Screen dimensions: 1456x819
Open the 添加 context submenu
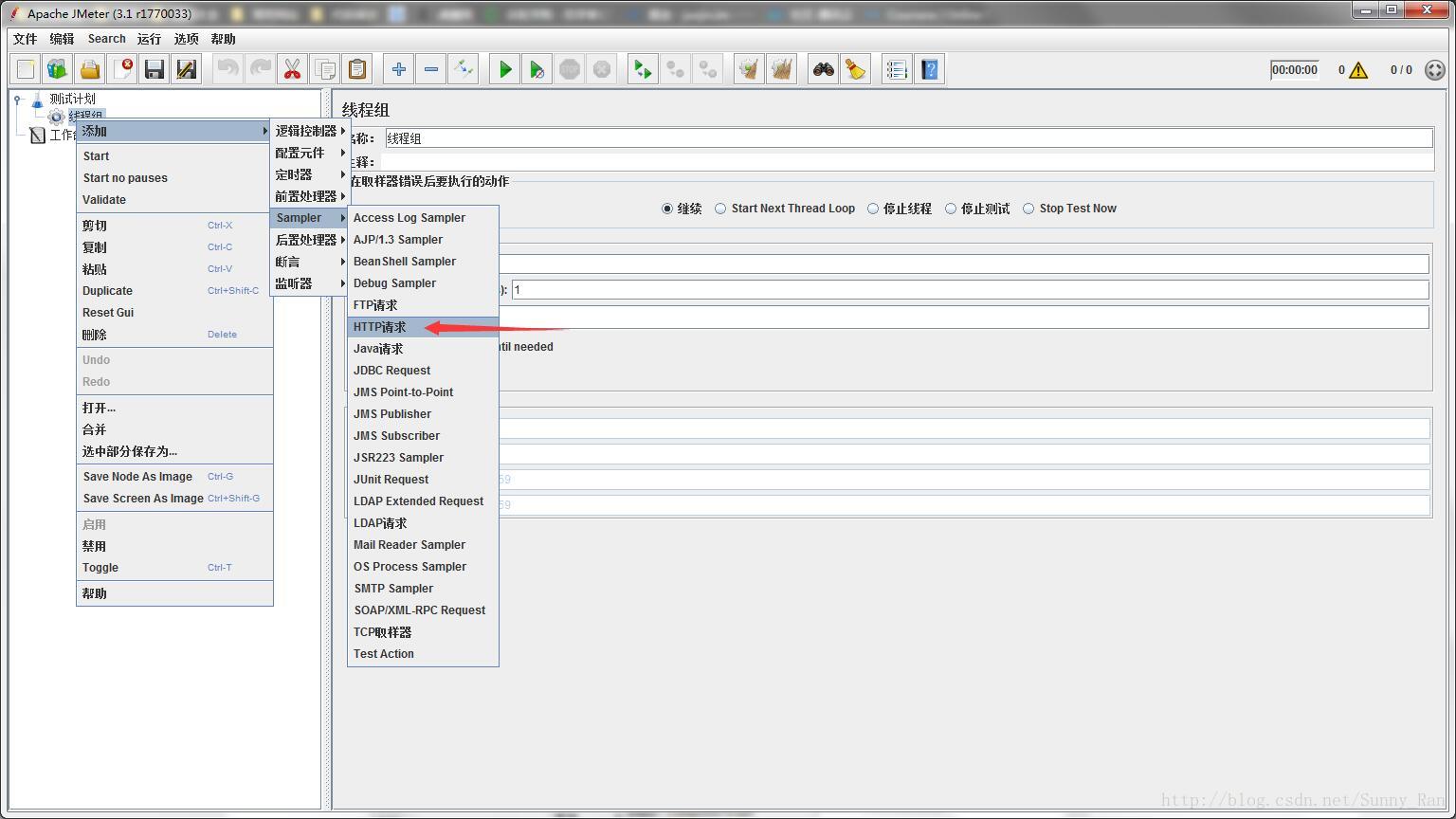[174, 131]
